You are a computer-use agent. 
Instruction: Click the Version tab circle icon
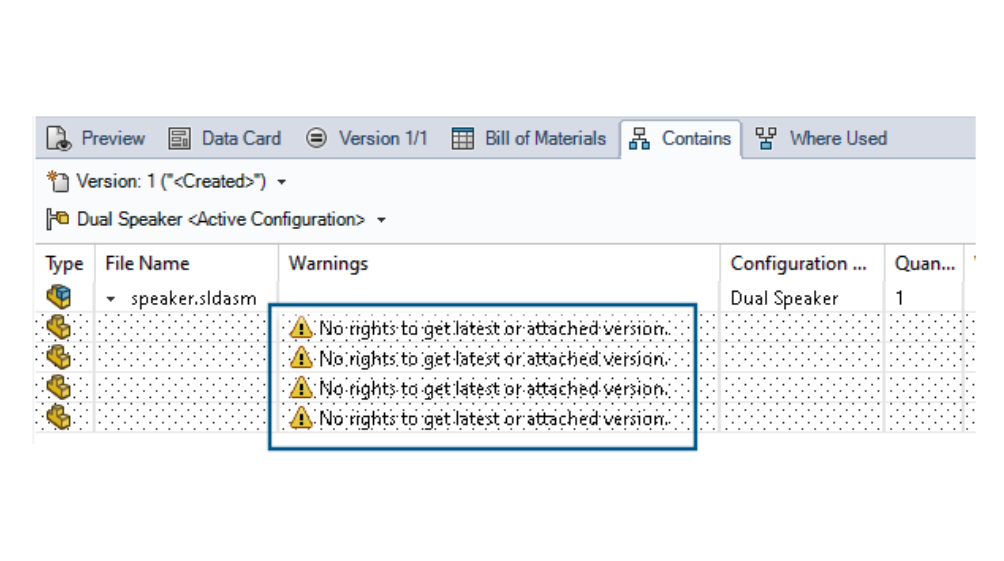[x=316, y=138]
